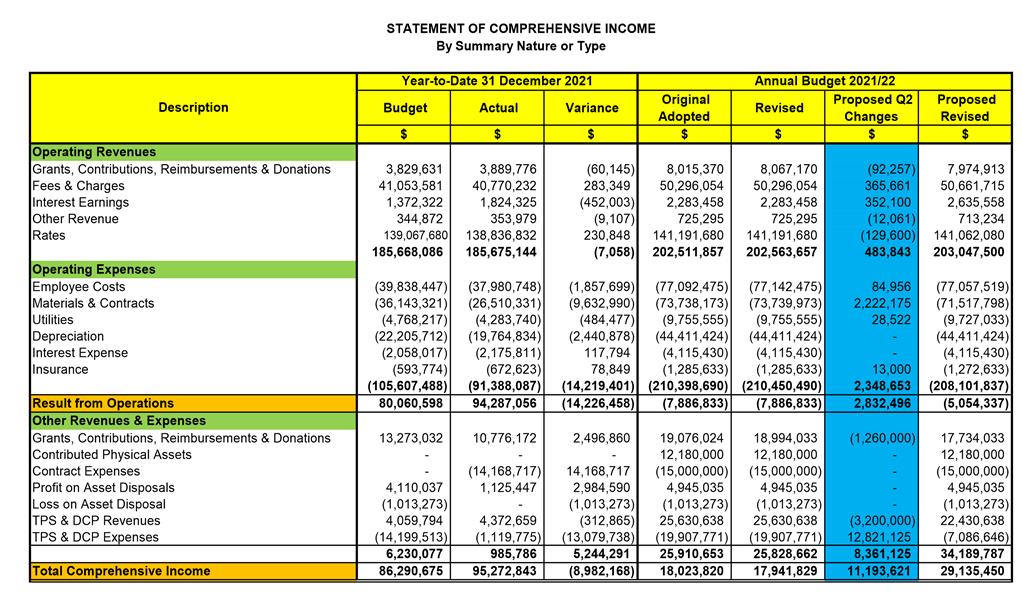Click the 'Depreciation' row label
Screen dimensions: 1022x596
tap(68, 336)
